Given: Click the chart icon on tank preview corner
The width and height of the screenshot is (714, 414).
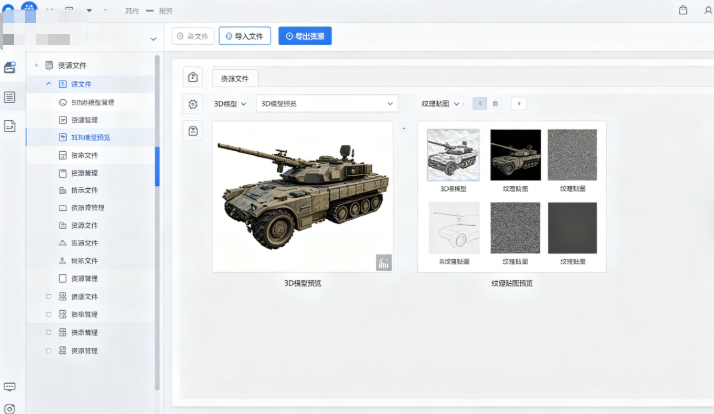Looking at the screenshot, I should click(383, 262).
